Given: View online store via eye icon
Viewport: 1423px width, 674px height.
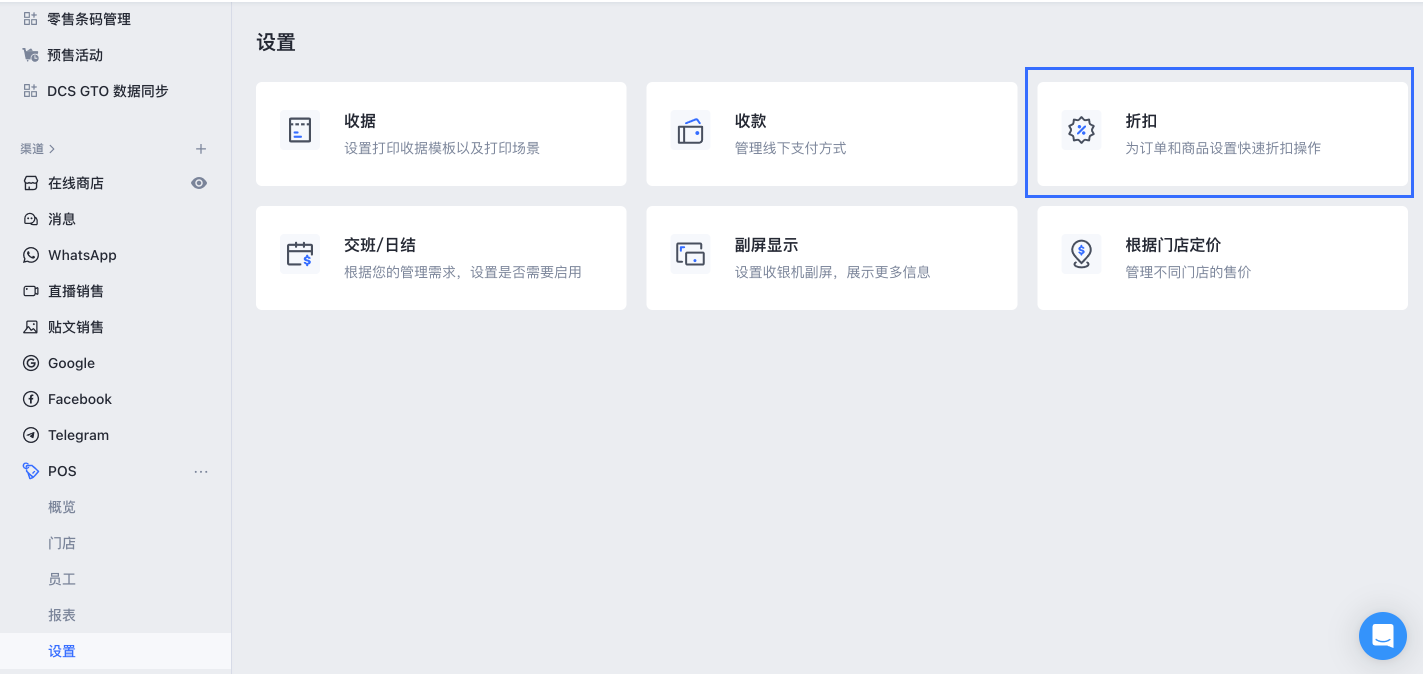Looking at the screenshot, I should 199,183.
